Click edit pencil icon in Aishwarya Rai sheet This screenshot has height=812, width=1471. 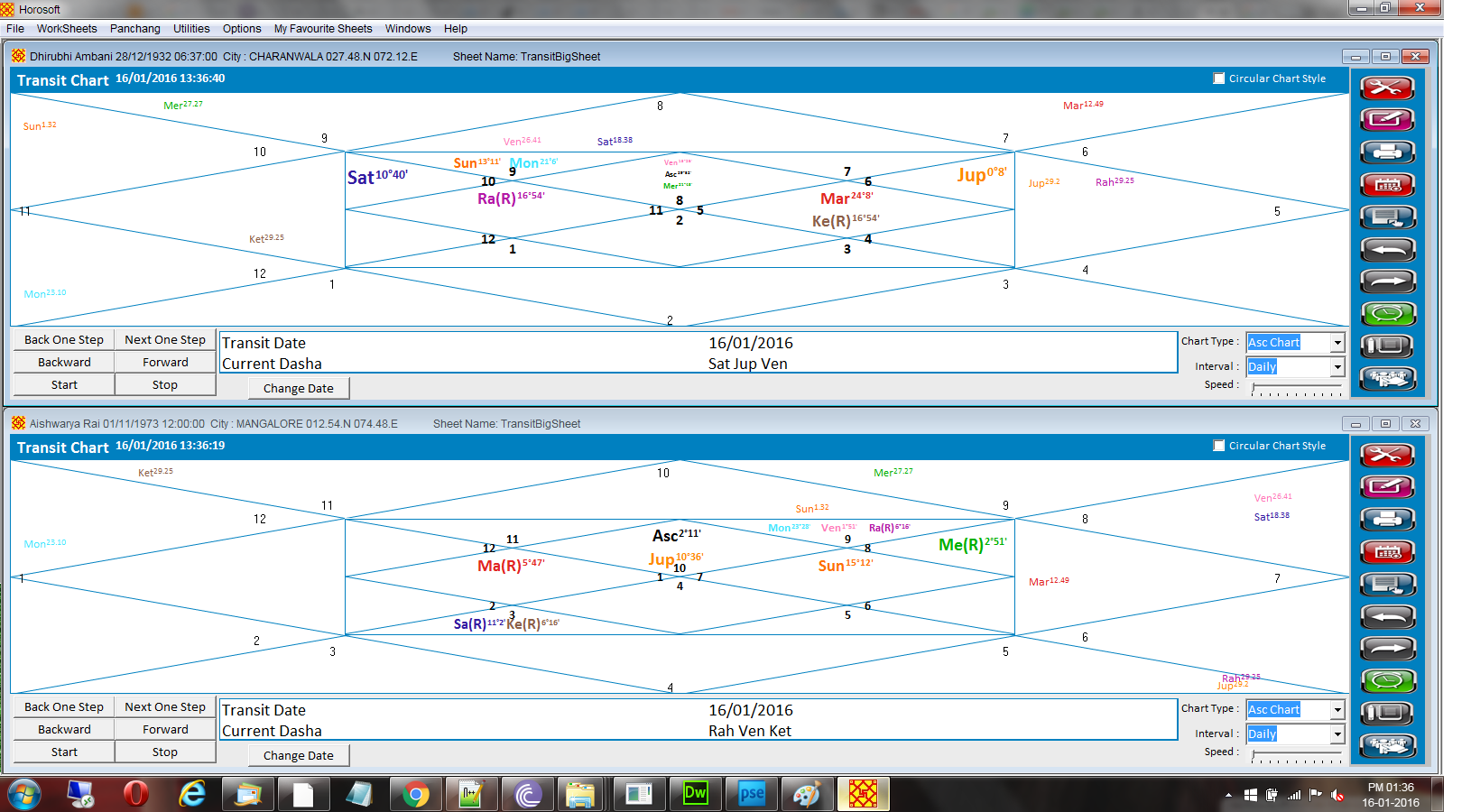coord(1387,487)
